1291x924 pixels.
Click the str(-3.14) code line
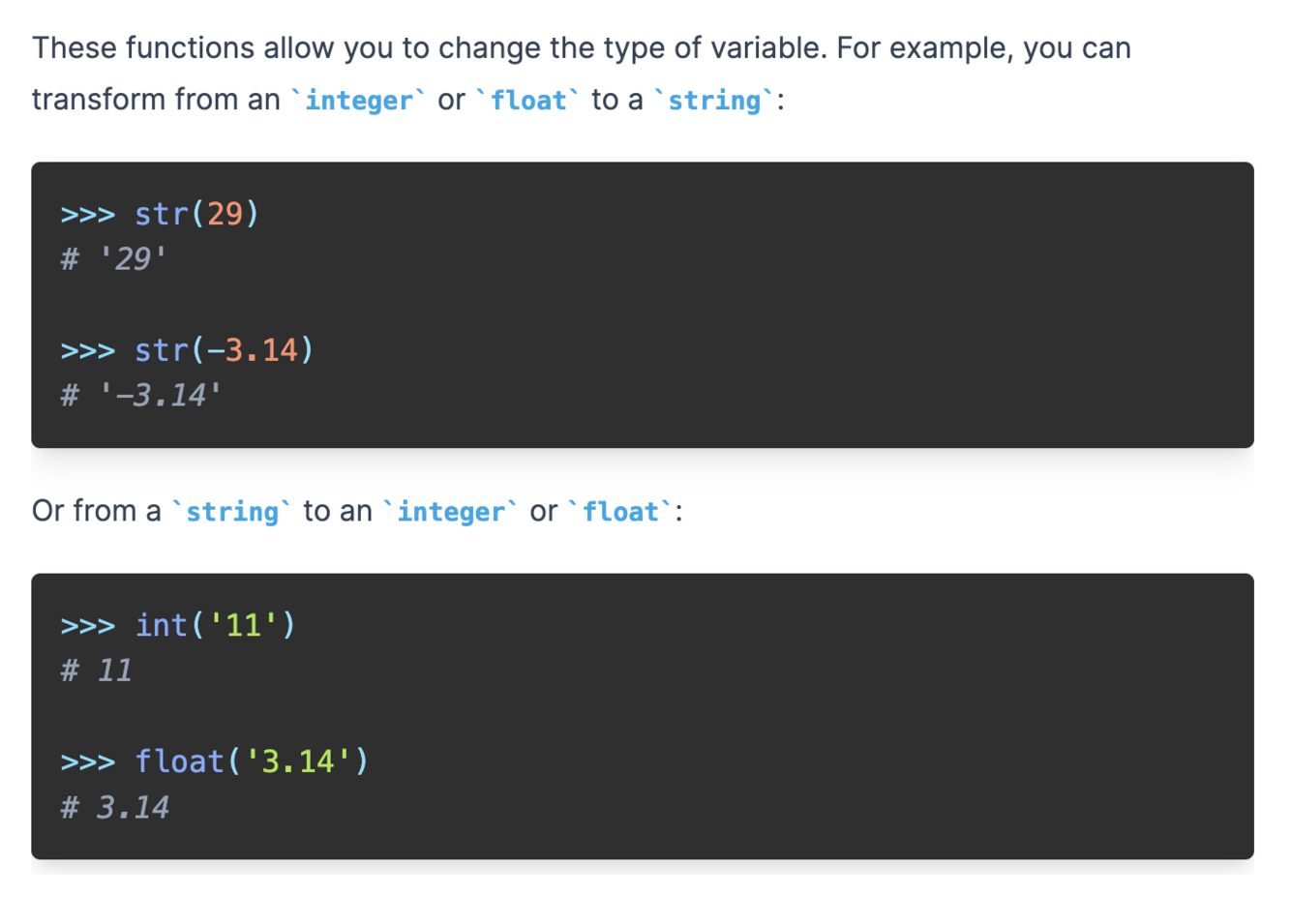[188, 349]
